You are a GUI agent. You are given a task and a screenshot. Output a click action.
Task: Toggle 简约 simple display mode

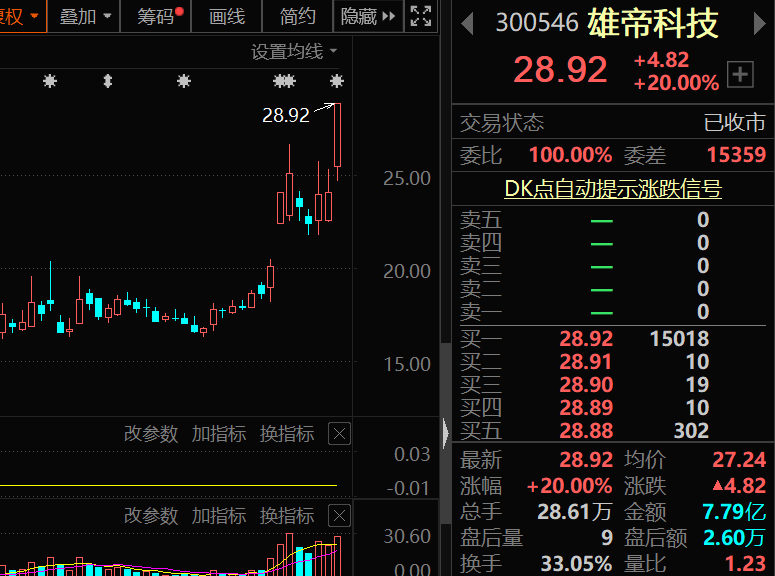297,16
